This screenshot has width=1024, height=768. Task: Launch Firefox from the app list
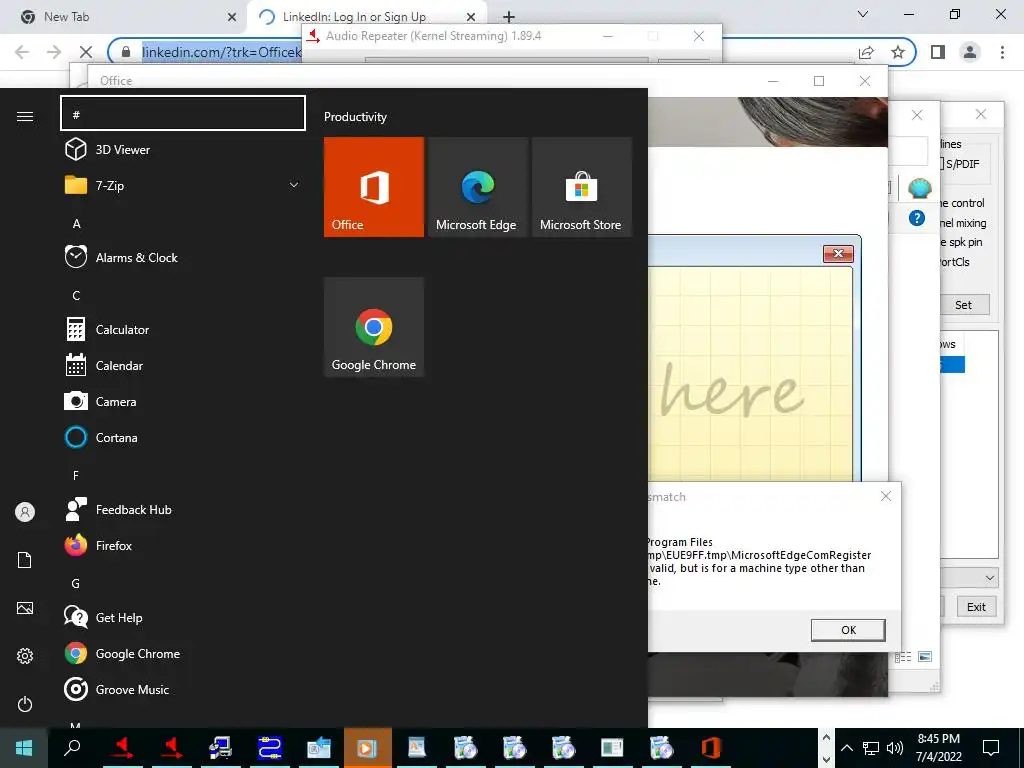point(183,545)
